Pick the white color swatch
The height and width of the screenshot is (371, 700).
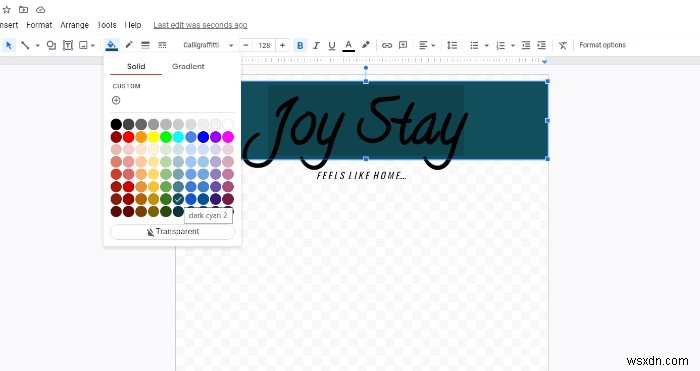click(x=228, y=124)
